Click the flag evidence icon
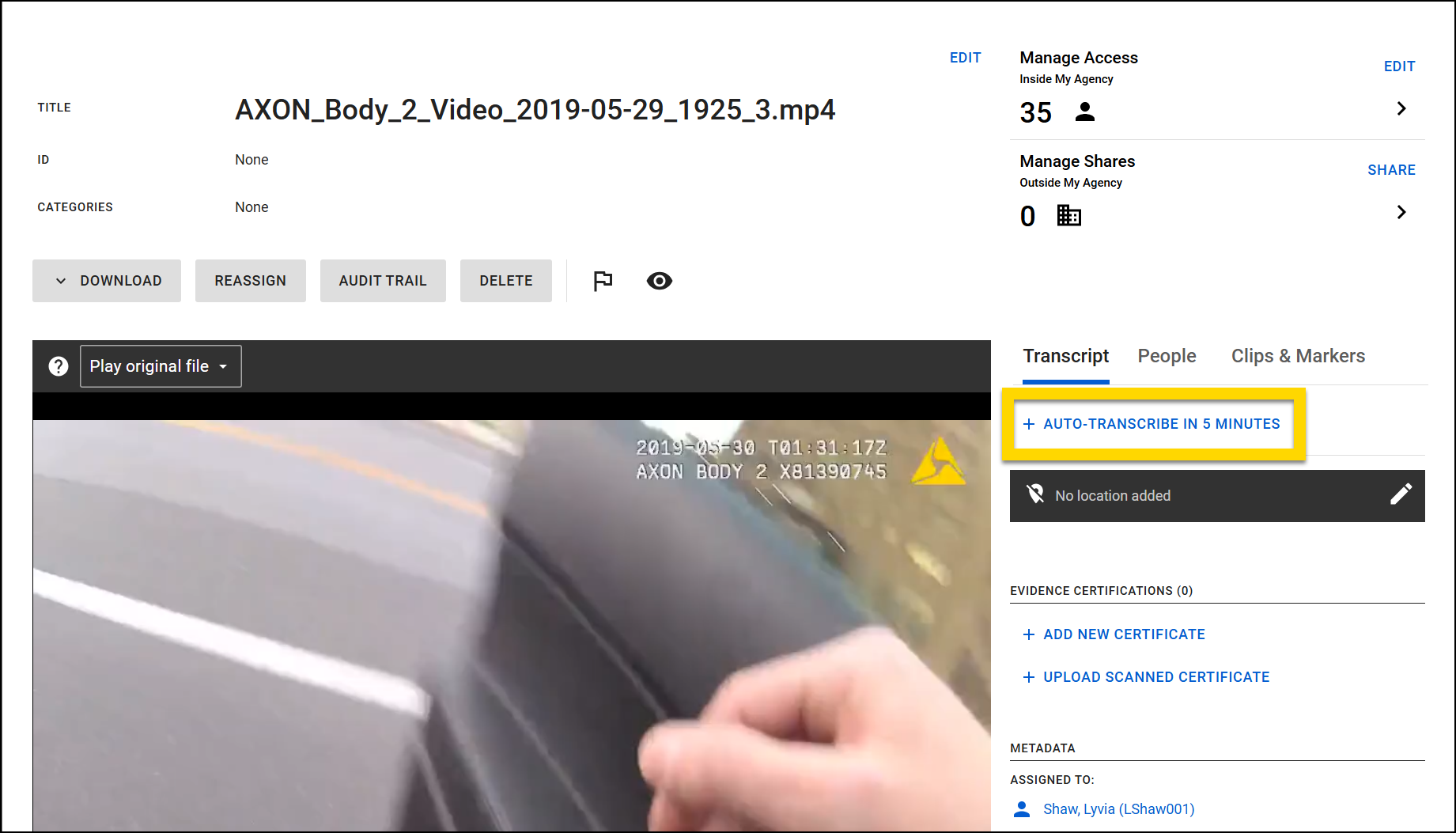Viewport: 1456px width, 833px height. point(603,281)
